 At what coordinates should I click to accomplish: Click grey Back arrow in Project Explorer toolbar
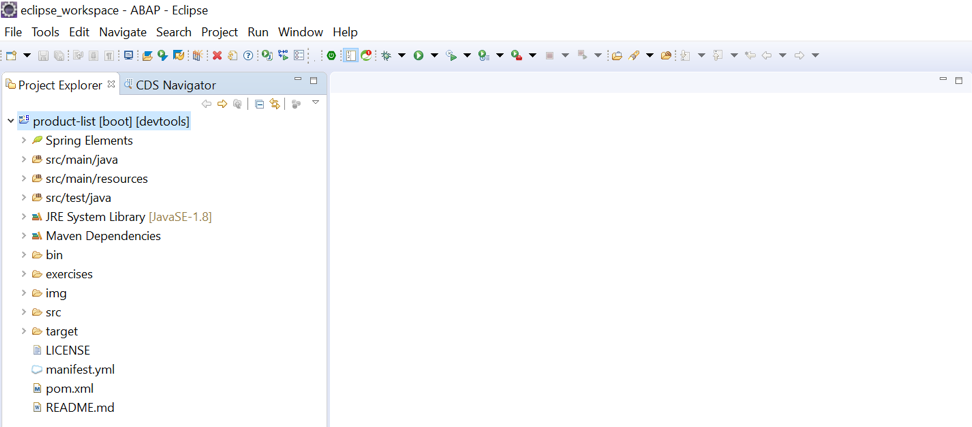point(207,103)
